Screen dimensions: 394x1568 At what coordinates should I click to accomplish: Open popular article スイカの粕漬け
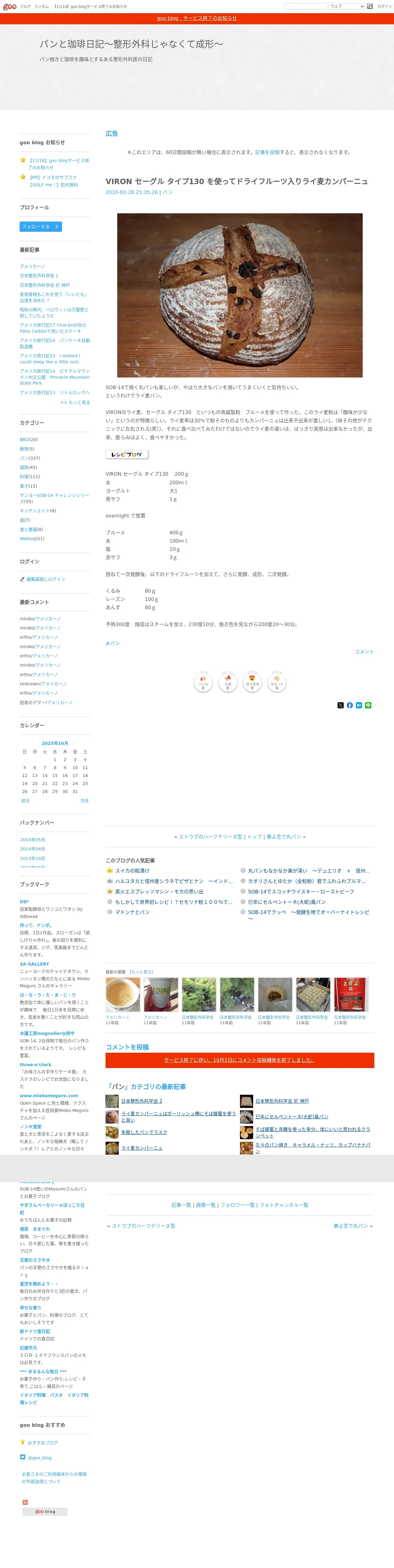pyautogui.click(x=132, y=871)
